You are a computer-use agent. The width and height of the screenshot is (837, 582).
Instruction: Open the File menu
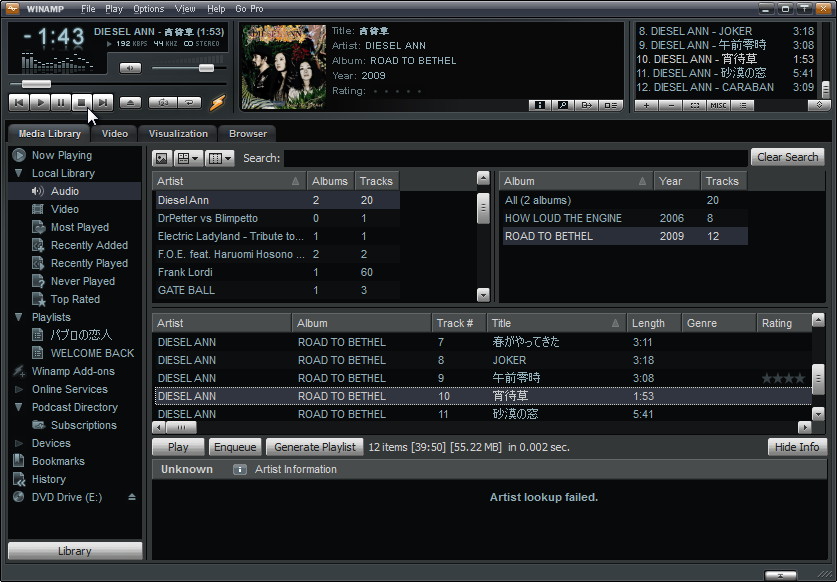coord(88,9)
